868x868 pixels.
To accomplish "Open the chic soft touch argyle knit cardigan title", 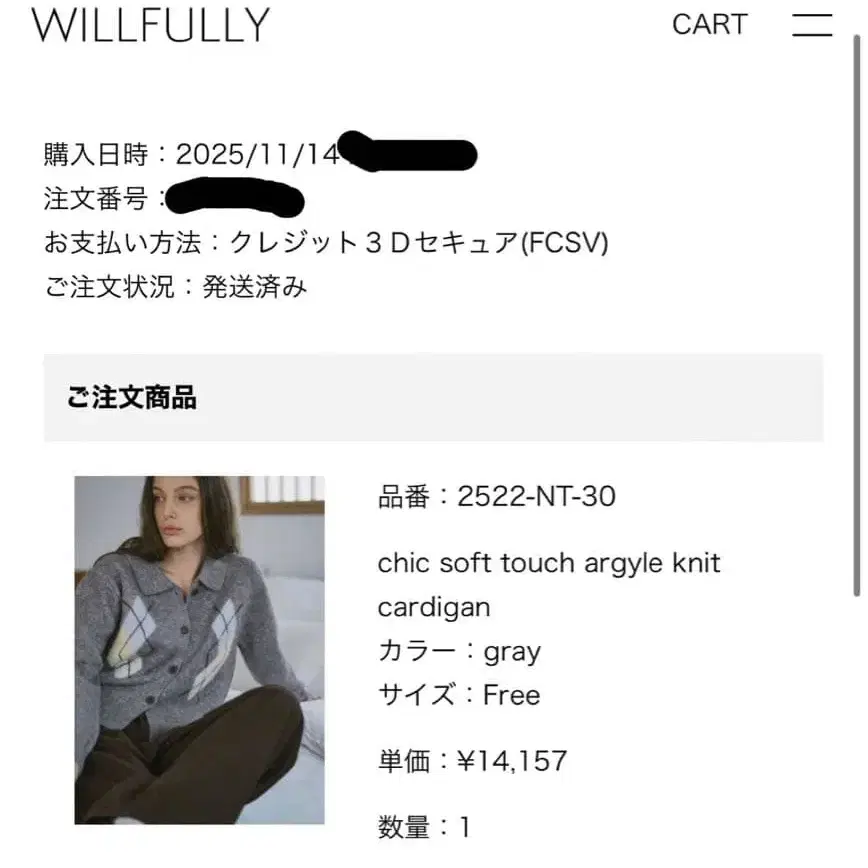I will (549, 585).
